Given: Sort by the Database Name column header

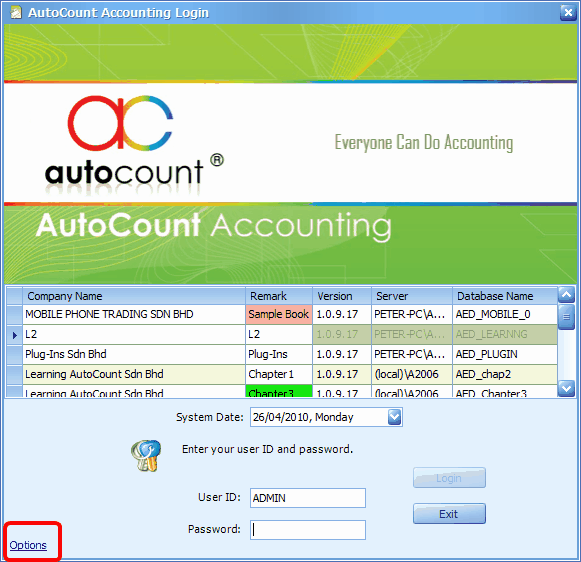Looking at the screenshot, I should pos(505,296).
